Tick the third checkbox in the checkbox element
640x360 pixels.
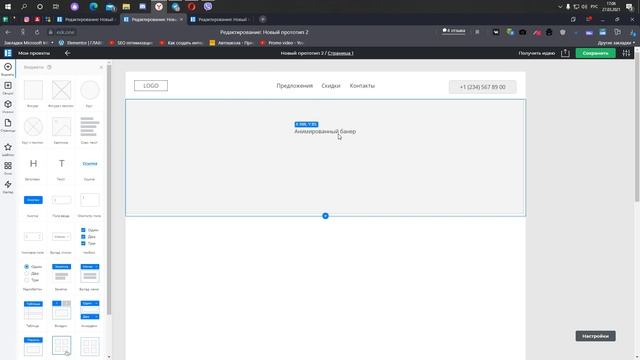tap(83, 243)
